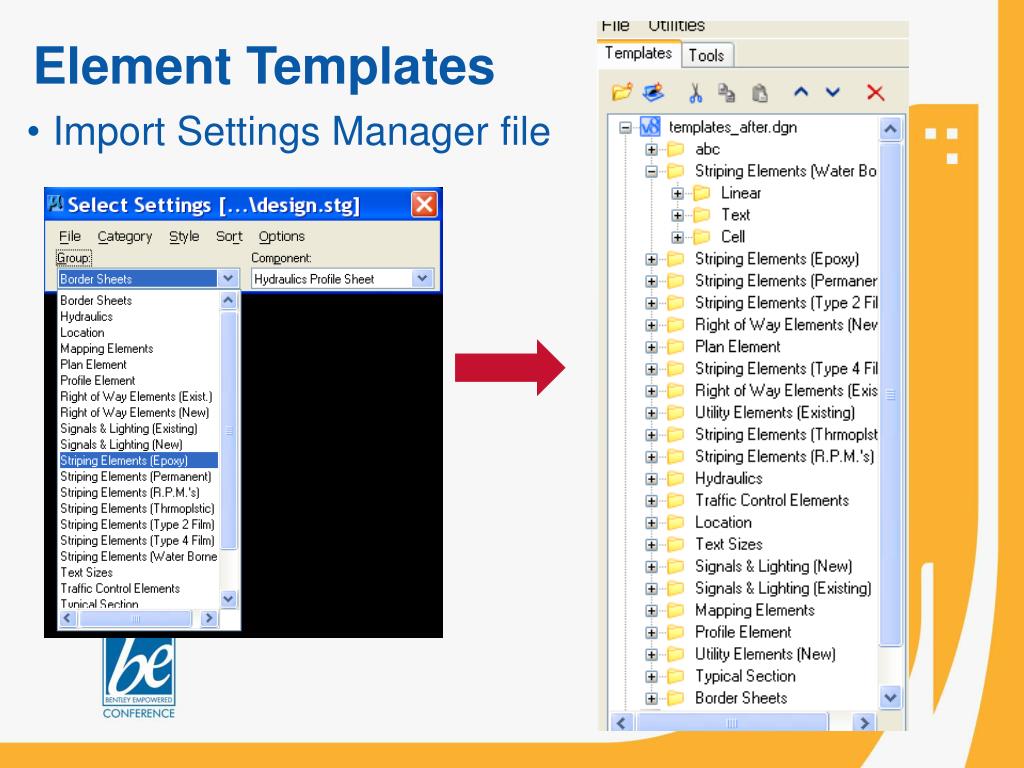Select highlighted Striping Elements (Epoxy) list entry

click(138, 460)
